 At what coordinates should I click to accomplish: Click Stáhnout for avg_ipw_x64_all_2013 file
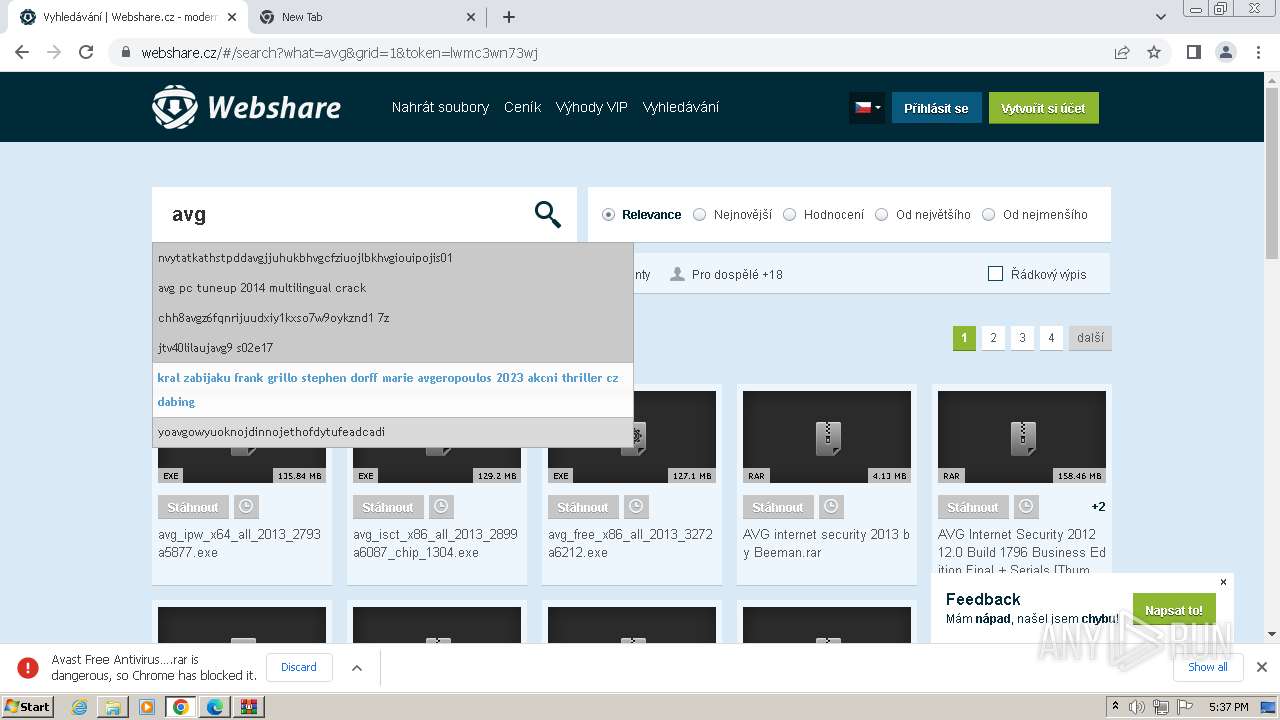(193, 507)
